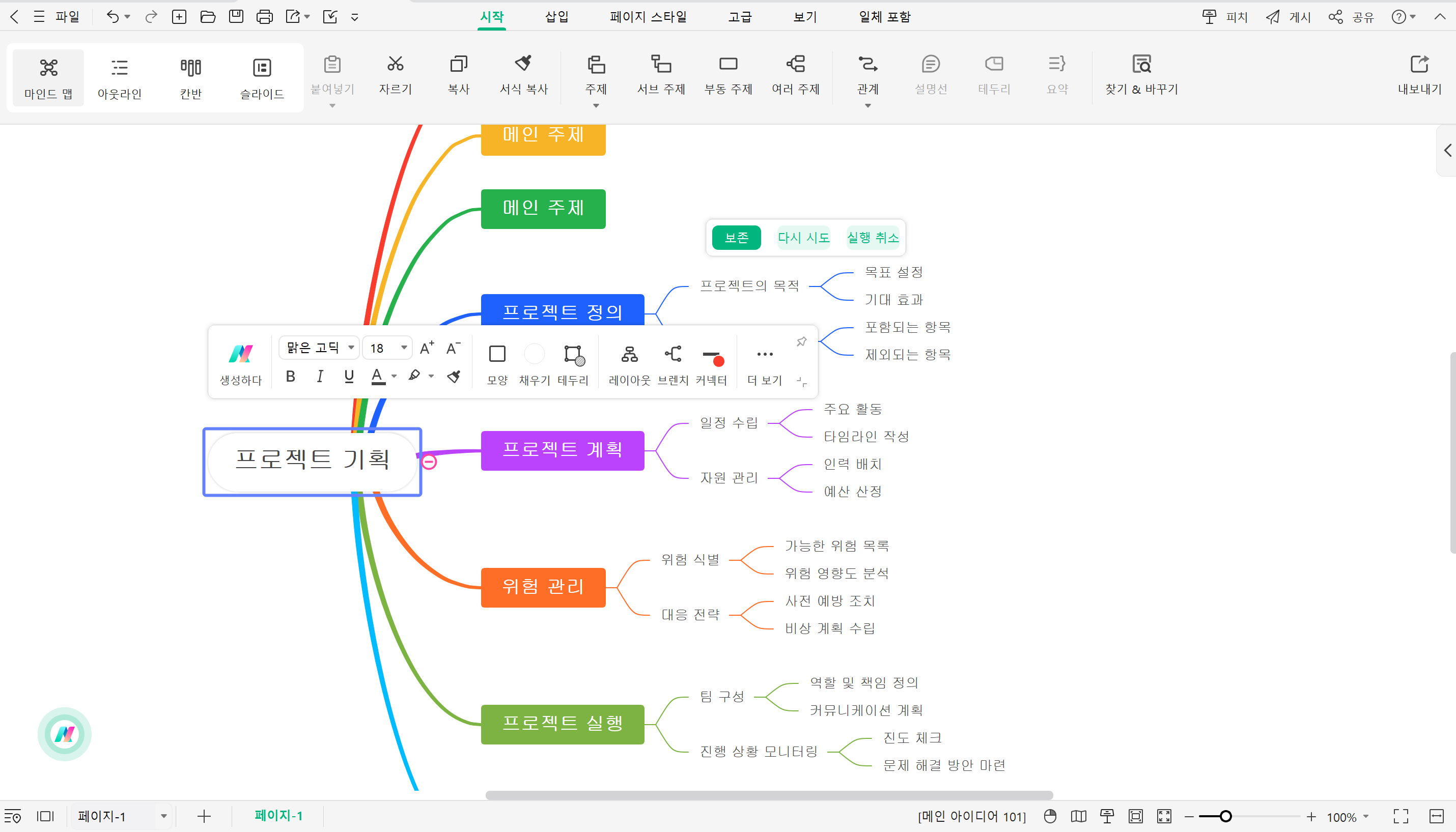The image size is (1456, 832).
Task: Click the Retry (다시 시도) button
Action: 803,238
